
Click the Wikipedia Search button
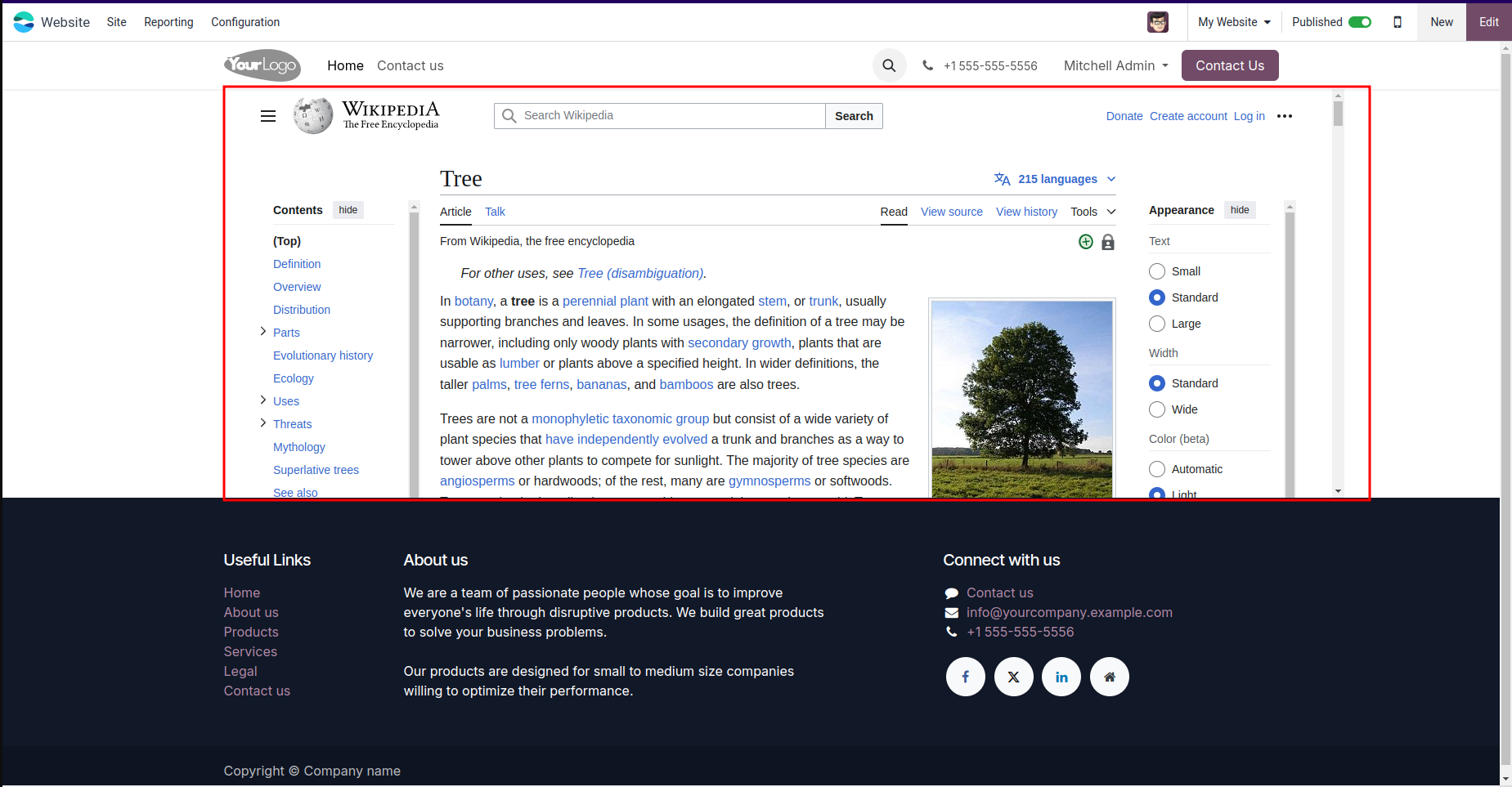click(854, 116)
